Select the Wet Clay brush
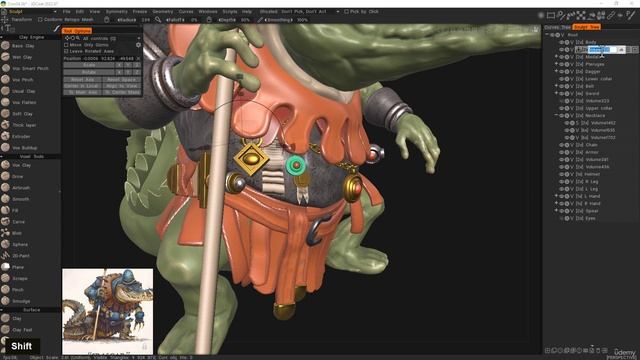Screen dimensions: 640x360 (x=21, y=57)
